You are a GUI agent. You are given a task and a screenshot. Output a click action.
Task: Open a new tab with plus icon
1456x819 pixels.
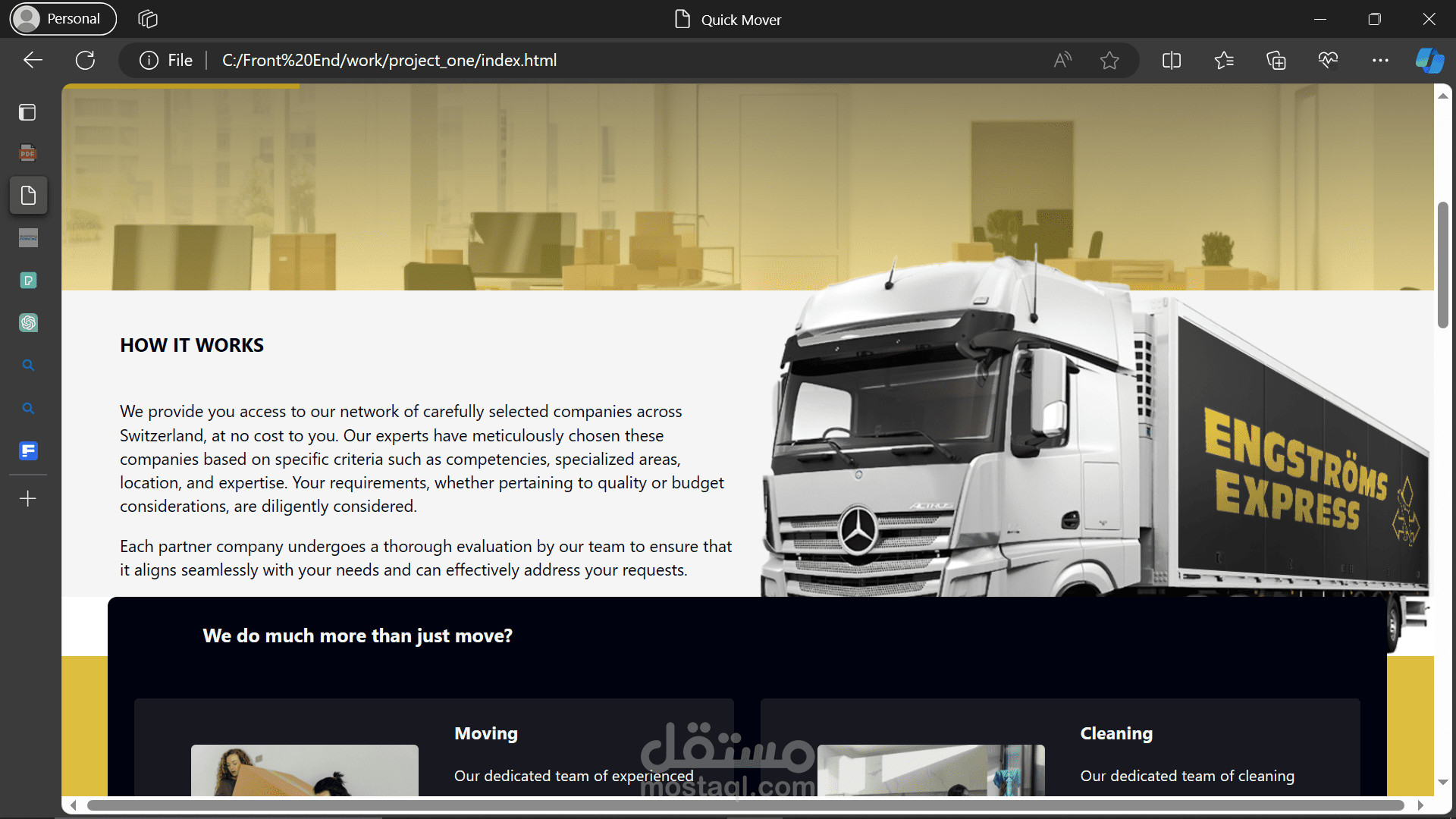pyautogui.click(x=28, y=498)
